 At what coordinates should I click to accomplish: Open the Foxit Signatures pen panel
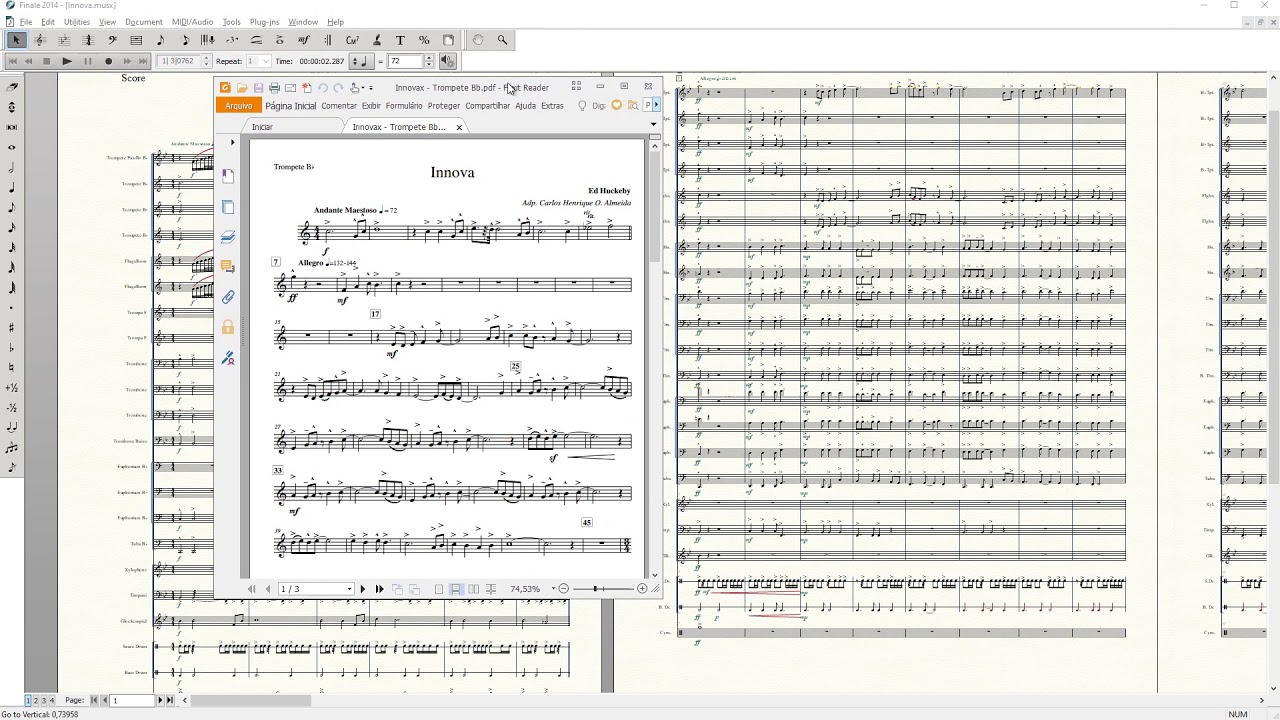(228, 357)
